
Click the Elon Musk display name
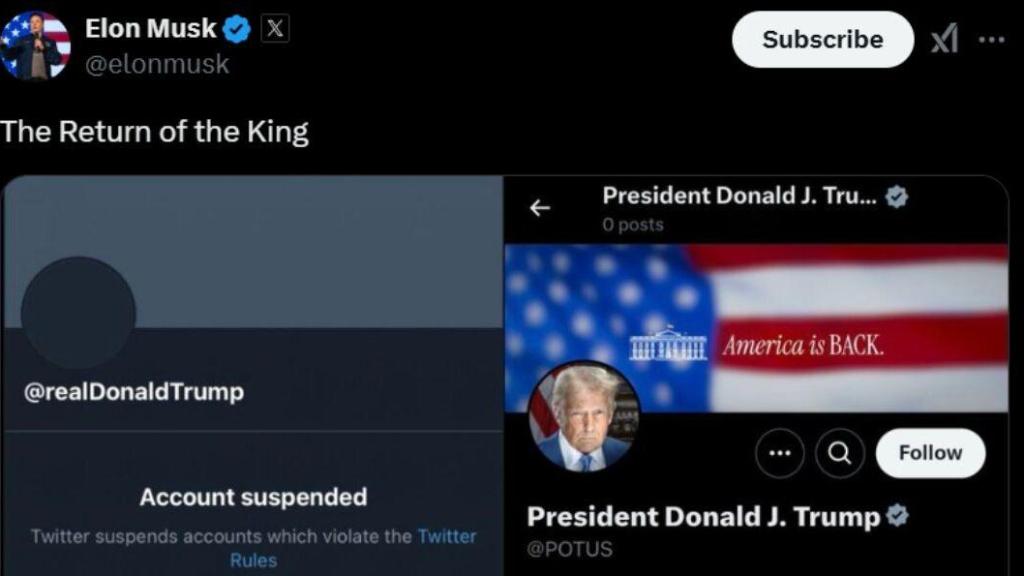[x=150, y=30]
